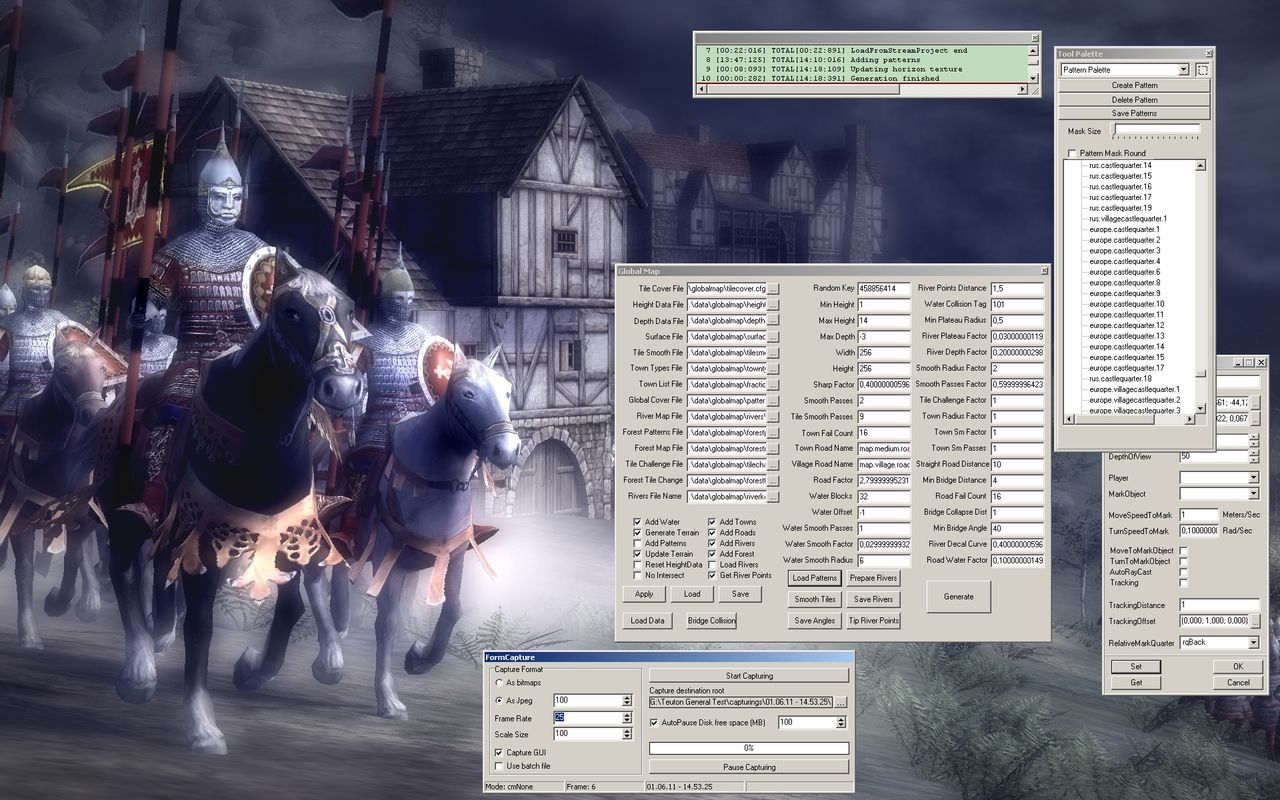Click browse button beside Tile Cover File
The image size is (1280, 800).
pos(773,289)
